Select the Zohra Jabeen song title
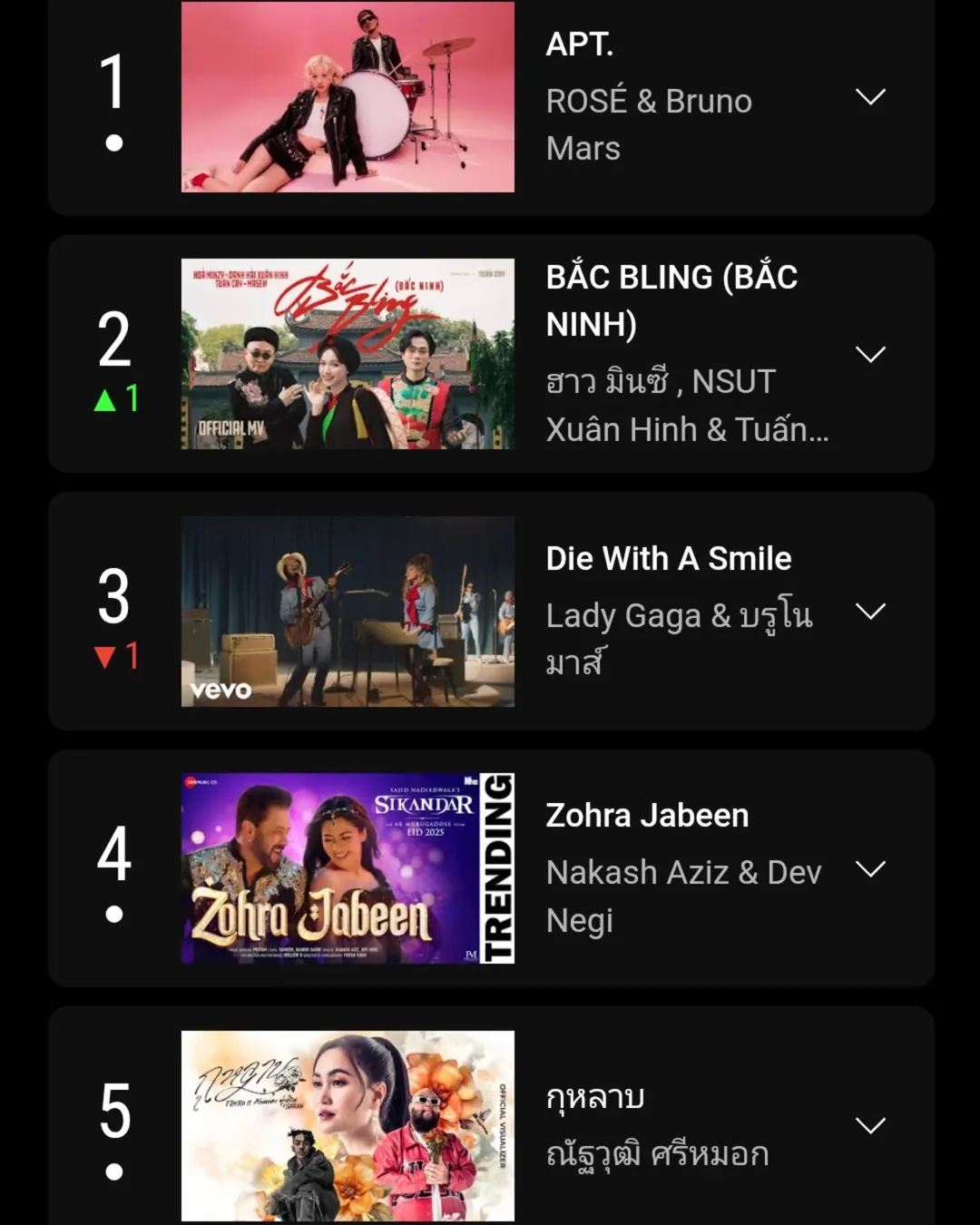This screenshot has height=1225, width=980. coord(647,815)
